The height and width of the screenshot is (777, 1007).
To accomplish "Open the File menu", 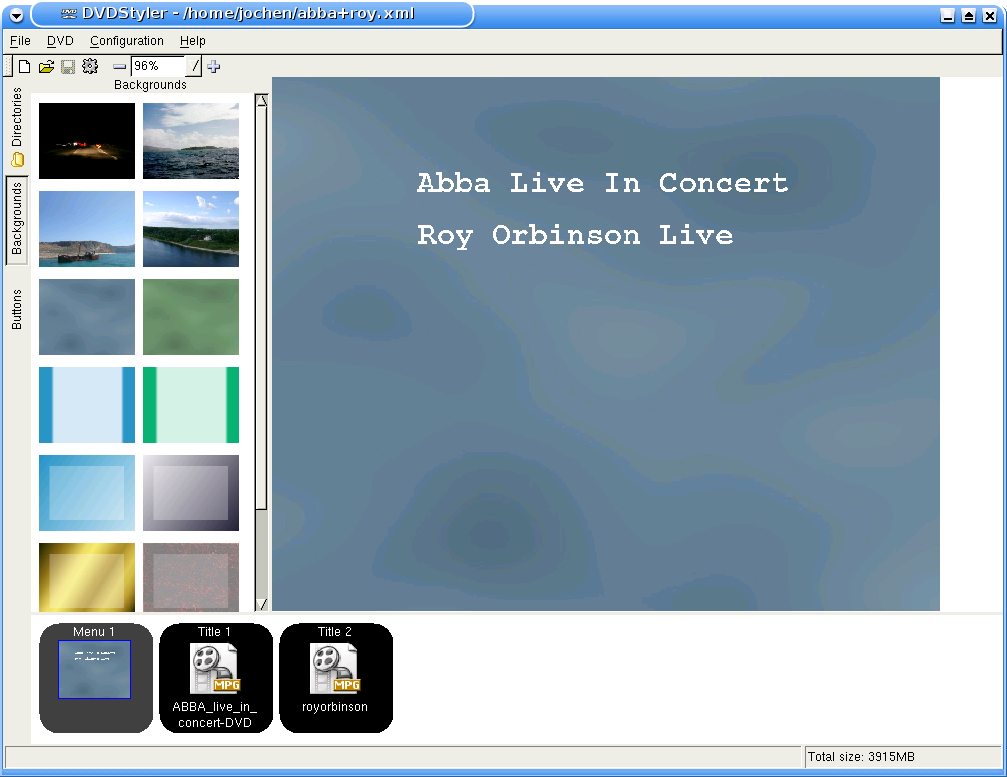I will pos(20,41).
